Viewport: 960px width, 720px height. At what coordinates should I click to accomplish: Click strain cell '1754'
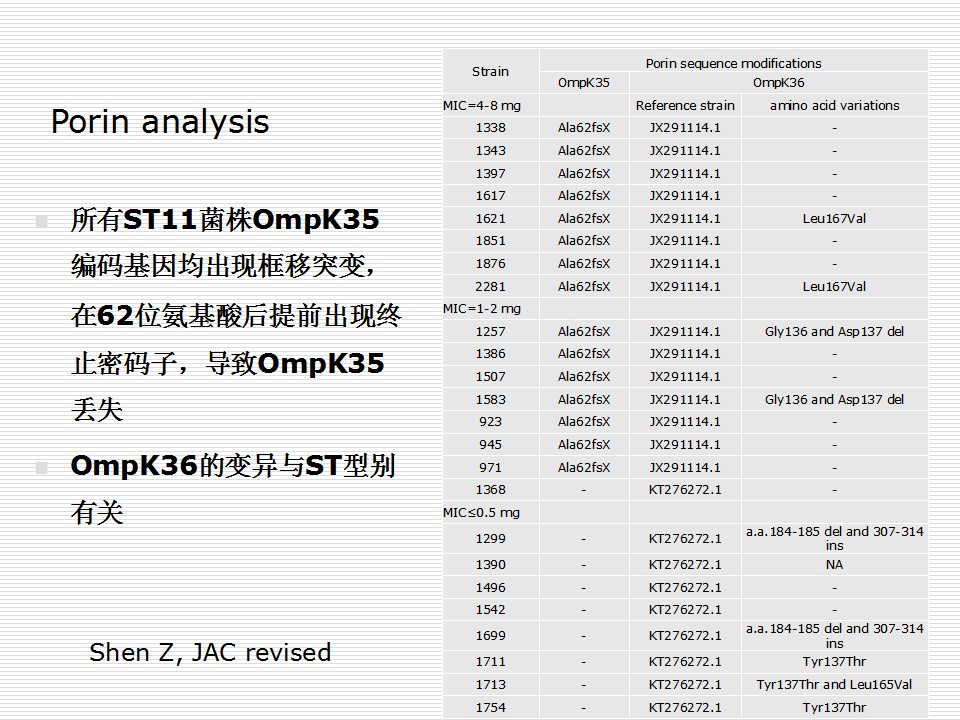[490, 708]
